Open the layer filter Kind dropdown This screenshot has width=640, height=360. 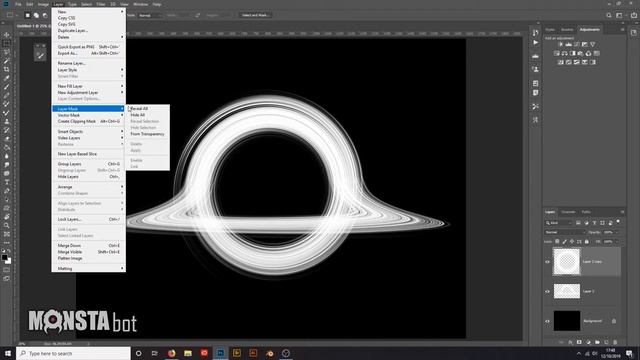pyautogui.click(x=558, y=223)
